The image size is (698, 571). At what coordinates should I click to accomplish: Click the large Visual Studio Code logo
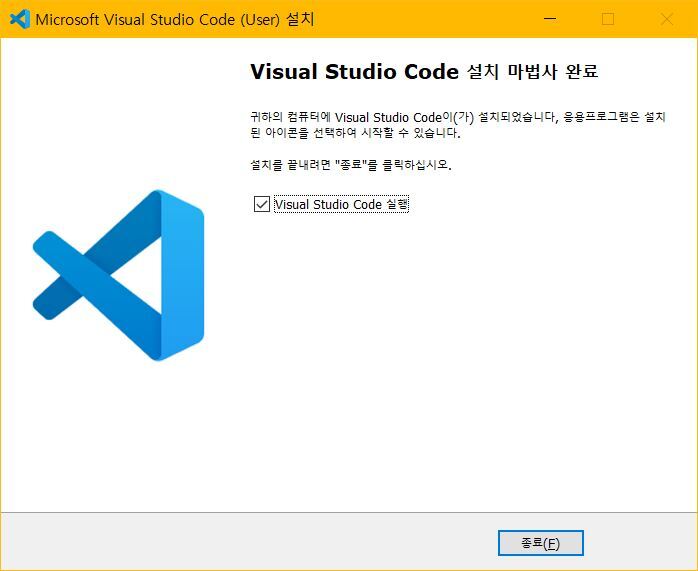118,275
